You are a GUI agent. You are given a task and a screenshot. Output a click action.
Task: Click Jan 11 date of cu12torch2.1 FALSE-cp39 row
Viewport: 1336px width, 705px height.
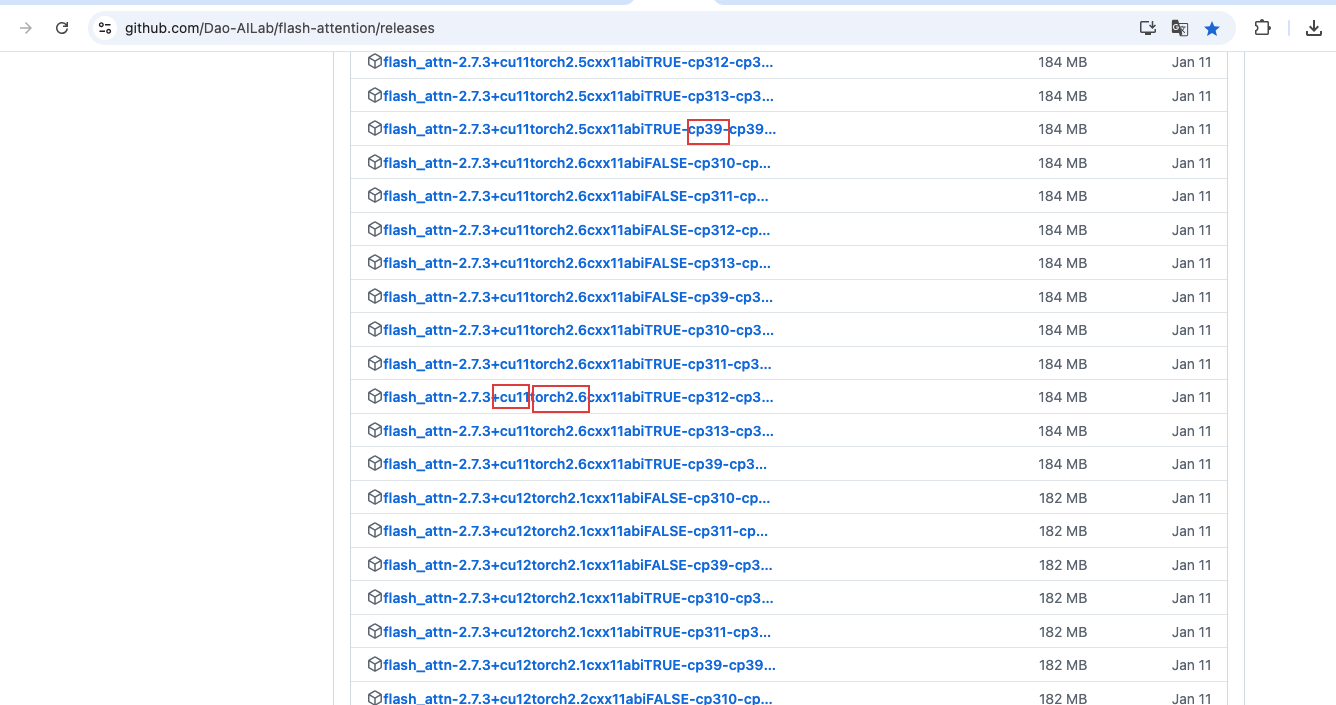1191,565
